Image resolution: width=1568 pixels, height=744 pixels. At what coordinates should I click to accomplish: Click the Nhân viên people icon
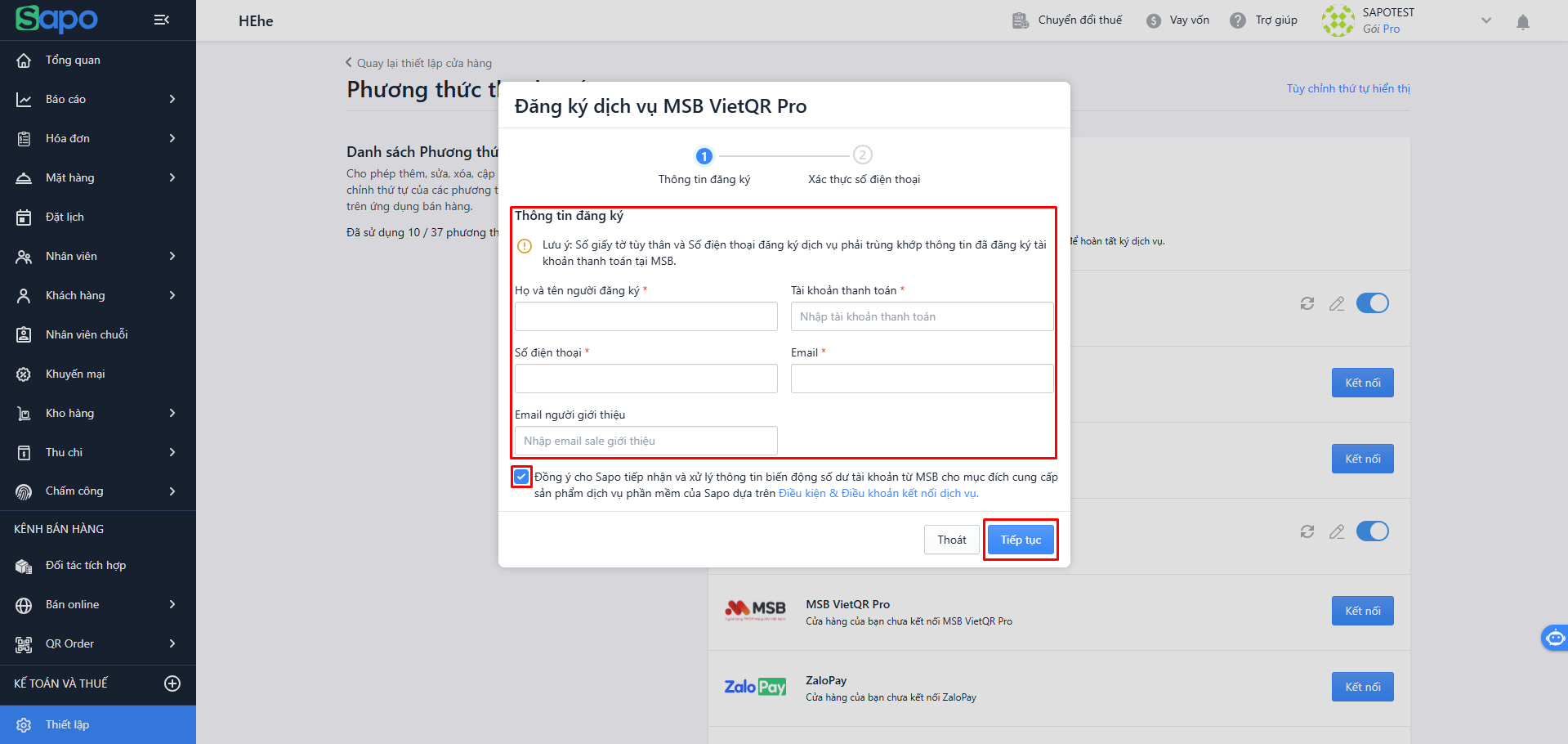click(24, 256)
